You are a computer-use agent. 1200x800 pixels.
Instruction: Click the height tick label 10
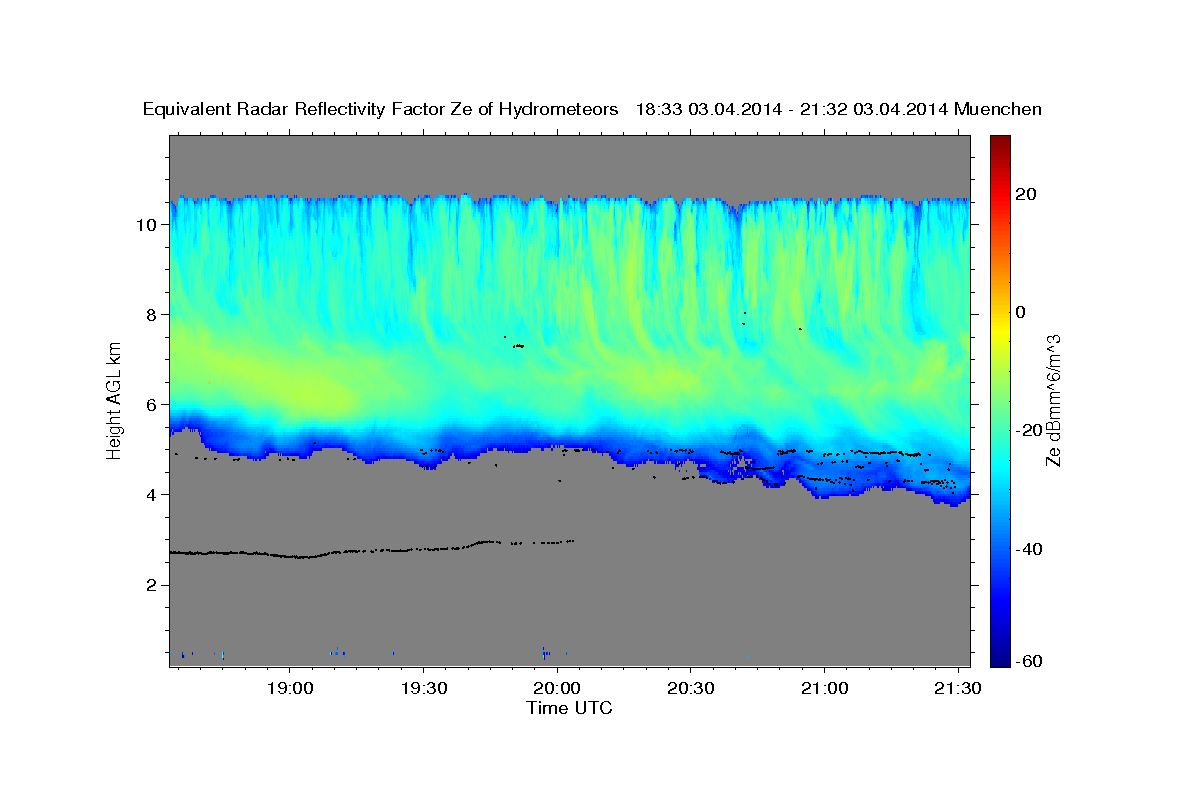148,225
